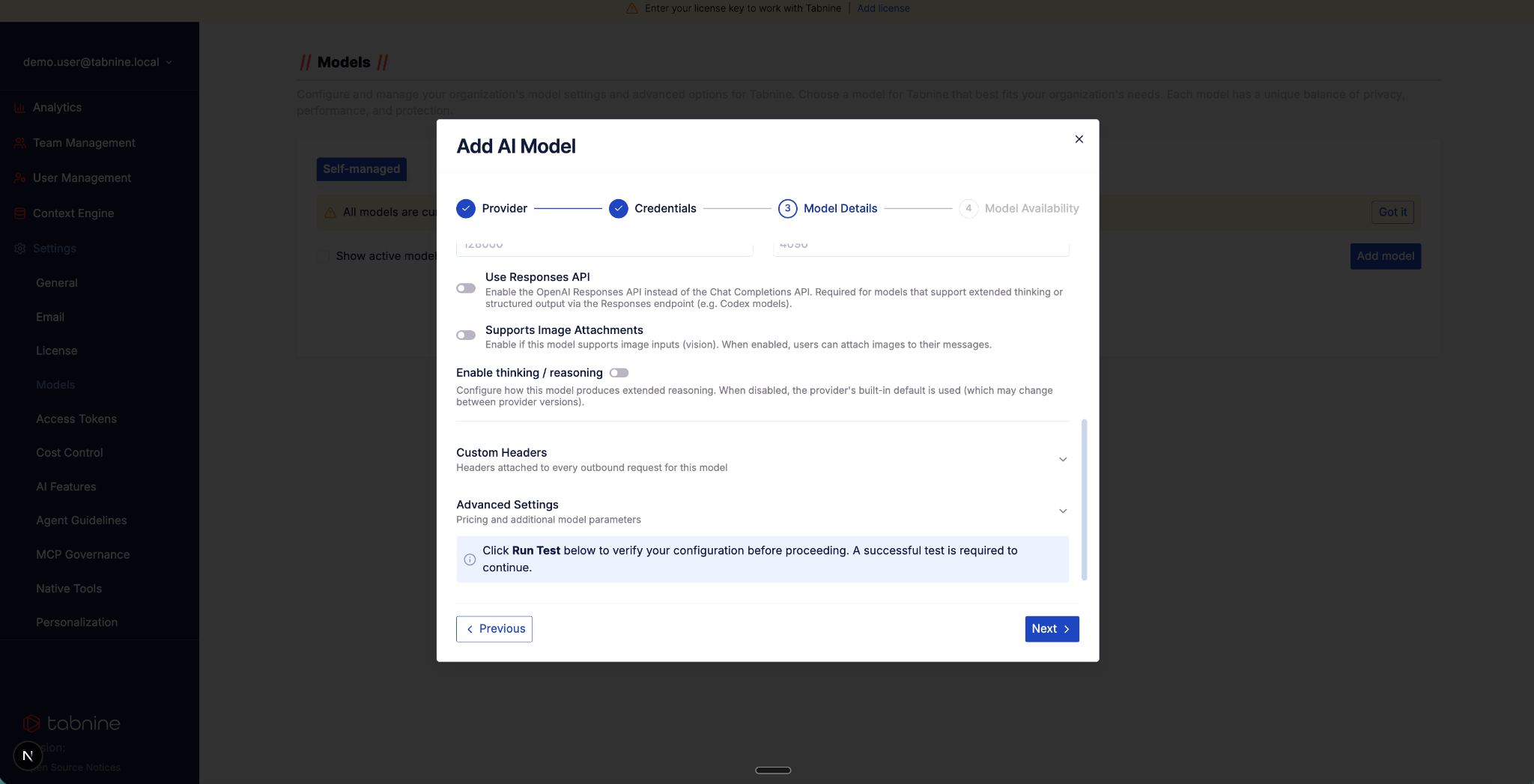Toggle Supports Image Attachments switch
The image size is (1534, 784).
click(x=466, y=335)
